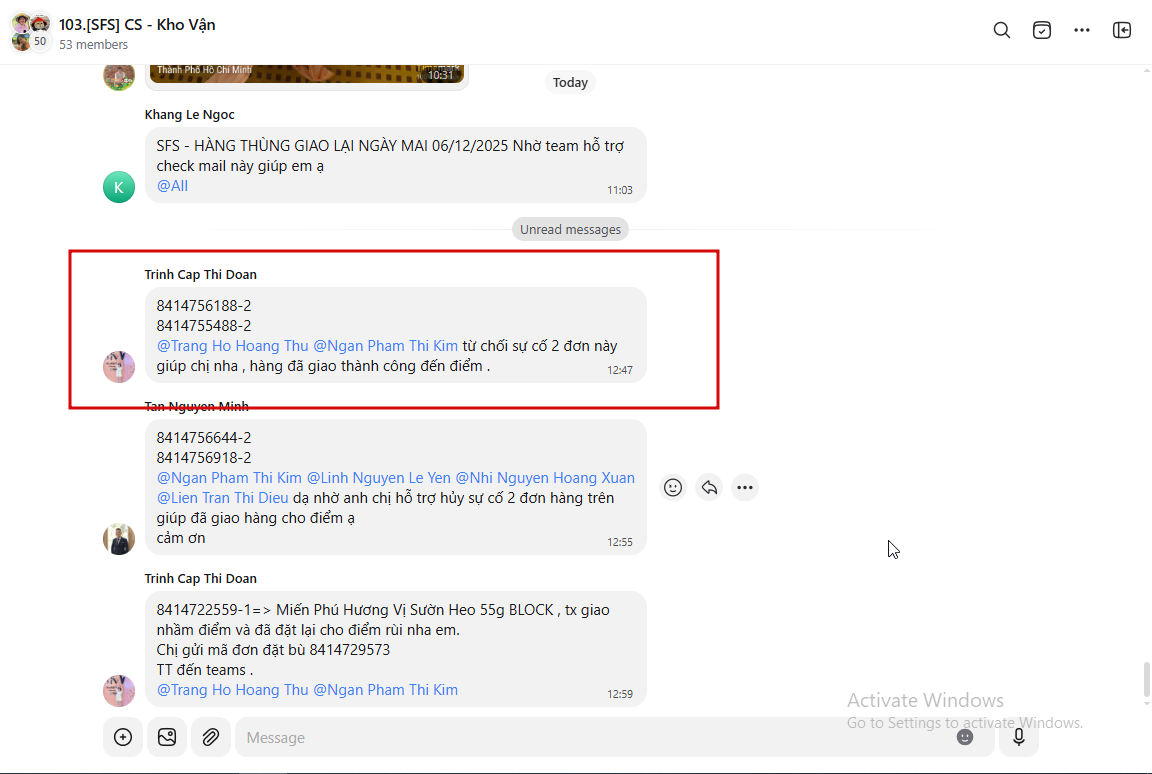1152x774 pixels.
Task: Click the 12:59 timestamp
Action: click(619, 694)
